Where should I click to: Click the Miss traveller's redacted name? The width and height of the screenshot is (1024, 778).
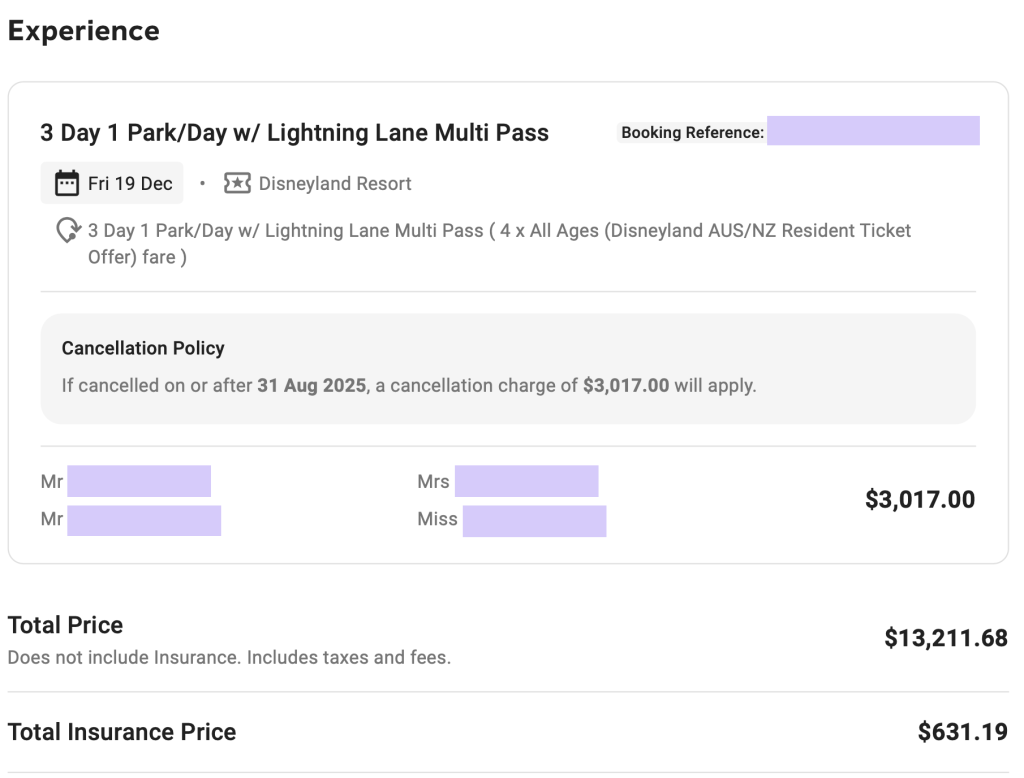pos(534,520)
